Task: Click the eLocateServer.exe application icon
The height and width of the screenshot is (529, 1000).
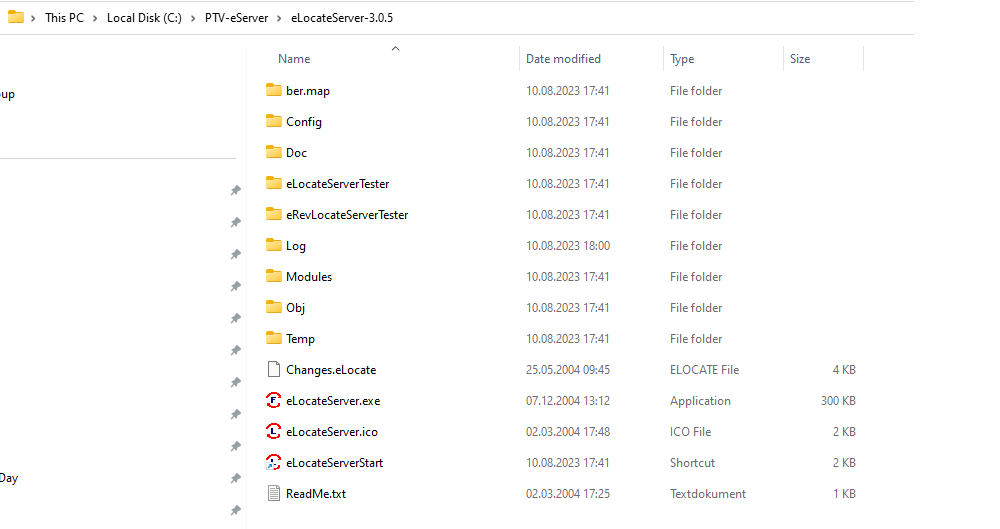Action: (x=274, y=401)
